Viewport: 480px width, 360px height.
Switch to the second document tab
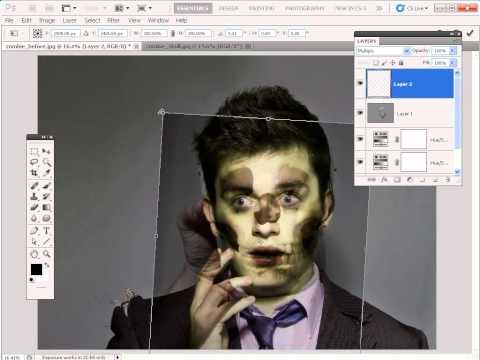pyautogui.click(x=198, y=46)
